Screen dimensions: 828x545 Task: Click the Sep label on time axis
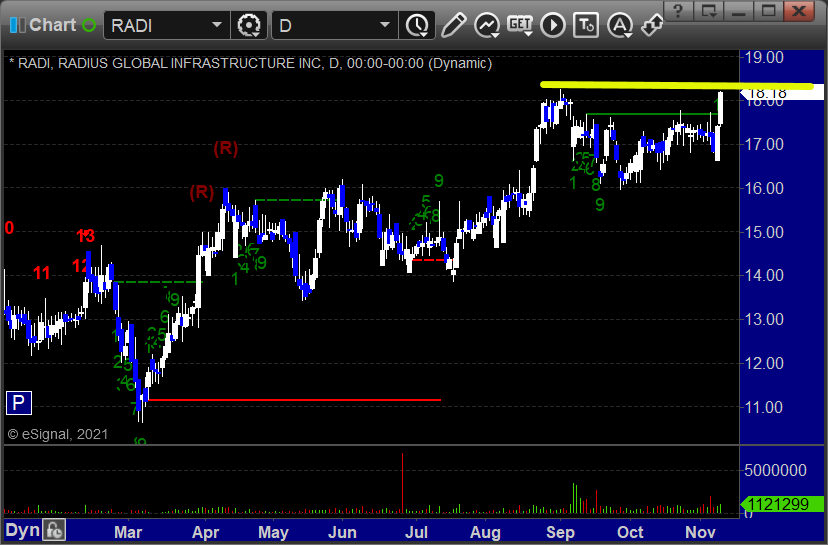[x=560, y=532]
